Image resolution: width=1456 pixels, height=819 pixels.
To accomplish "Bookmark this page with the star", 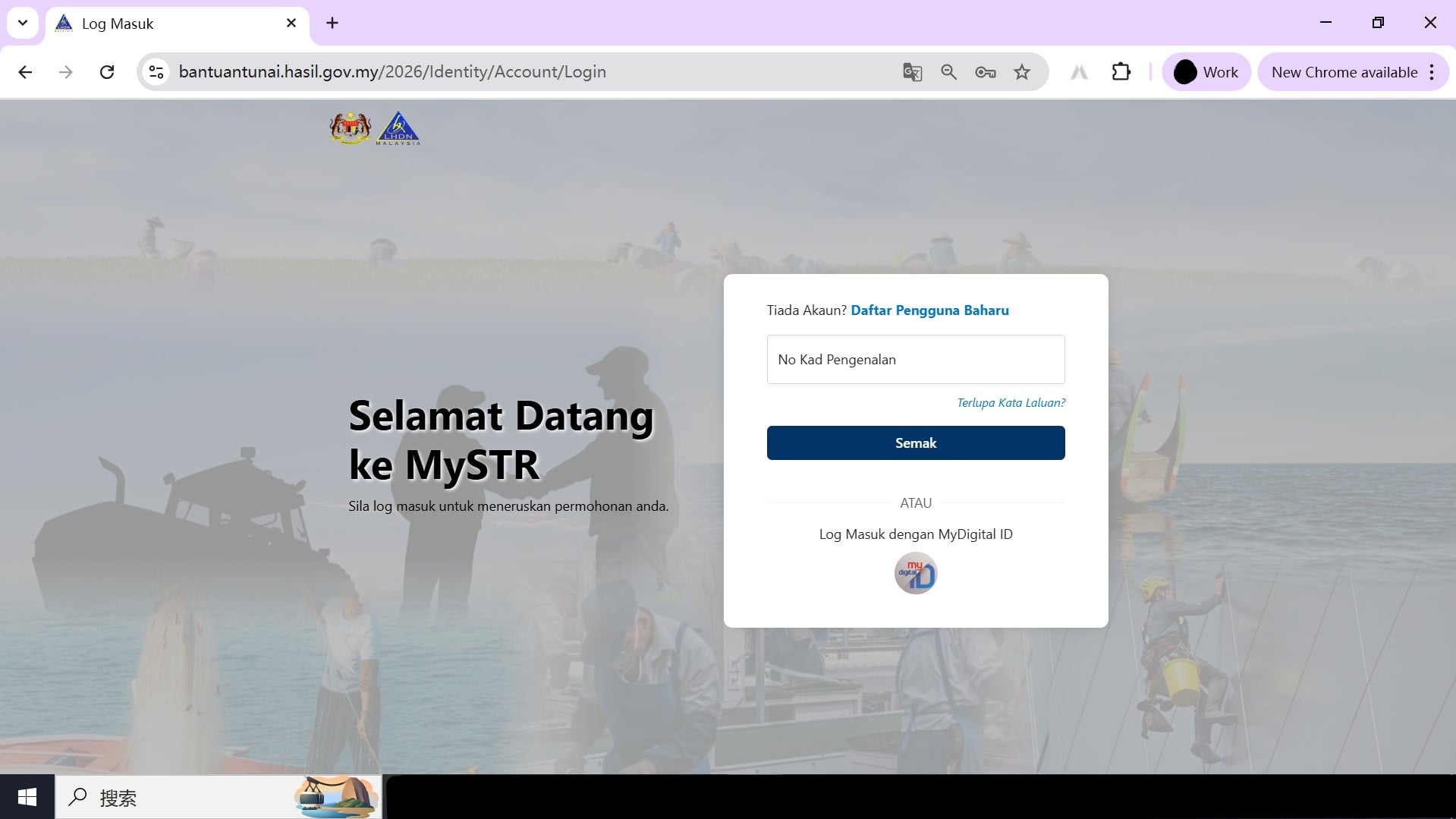I will 1022,72.
